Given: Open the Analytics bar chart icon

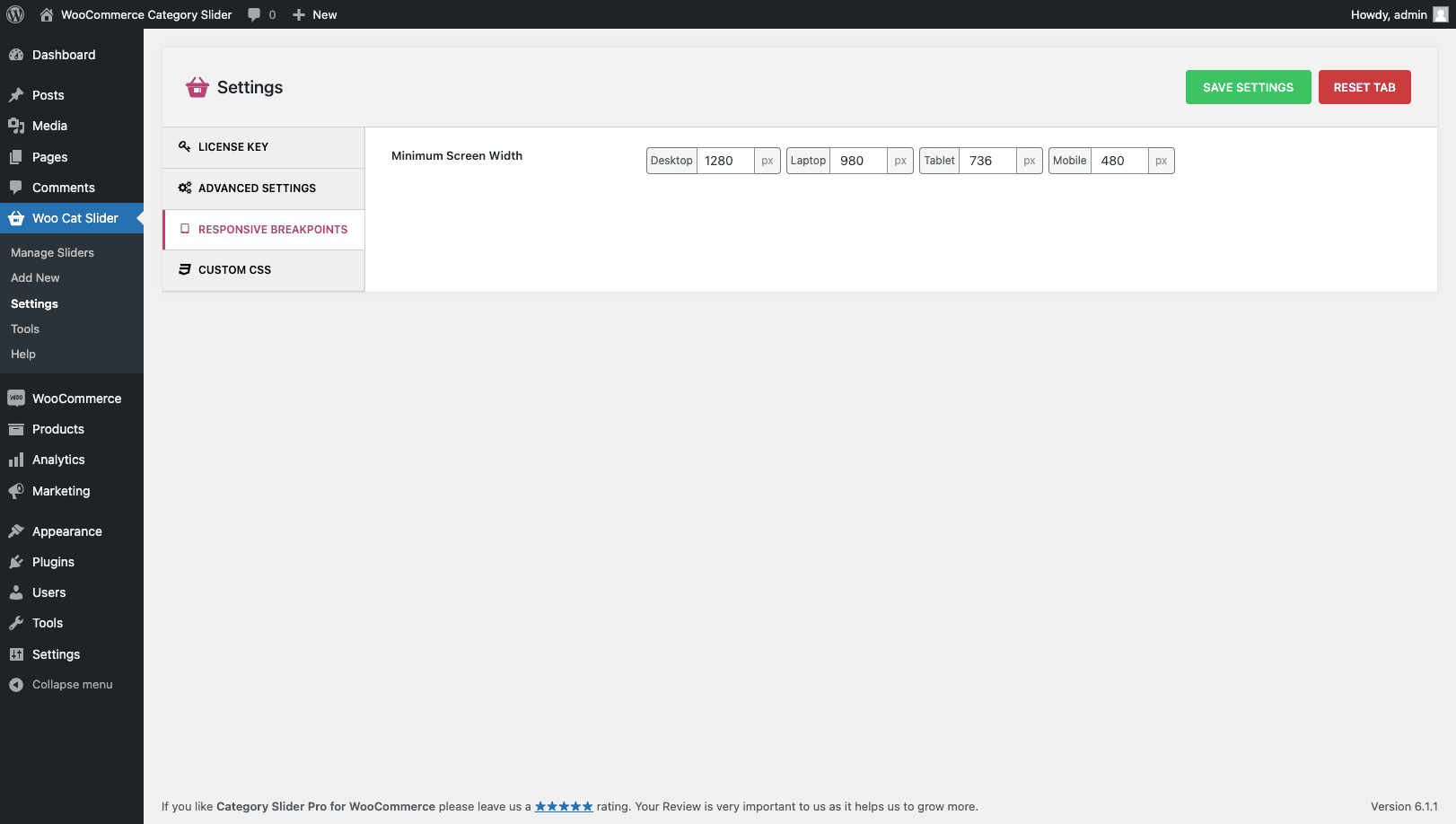Looking at the screenshot, I should coord(16,460).
